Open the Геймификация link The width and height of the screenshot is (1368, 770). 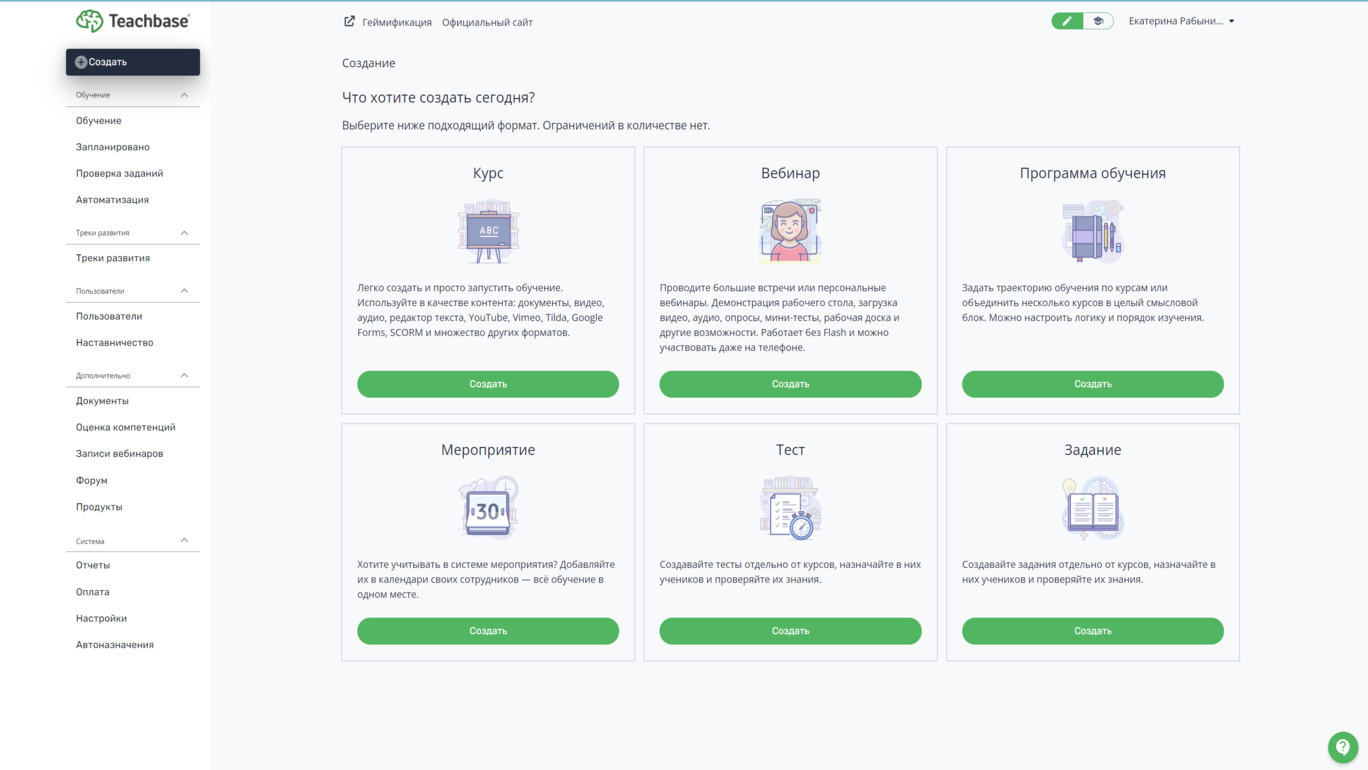click(x=397, y=22)
